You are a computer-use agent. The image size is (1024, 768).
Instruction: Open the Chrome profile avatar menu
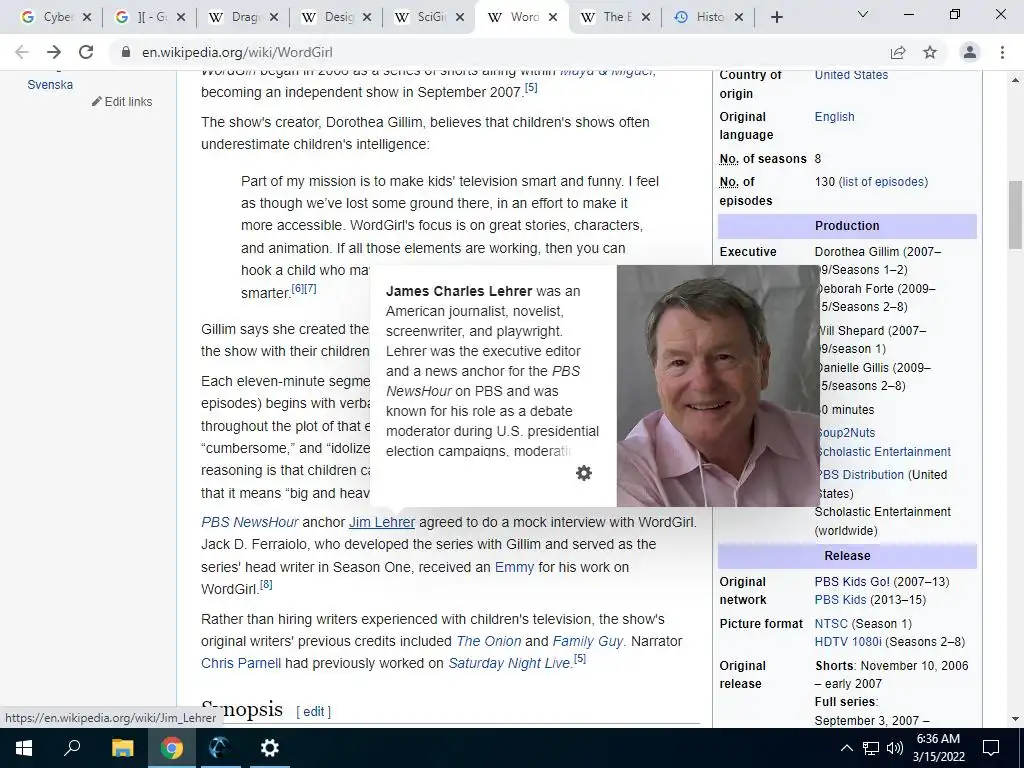click(x=970, y=52)
